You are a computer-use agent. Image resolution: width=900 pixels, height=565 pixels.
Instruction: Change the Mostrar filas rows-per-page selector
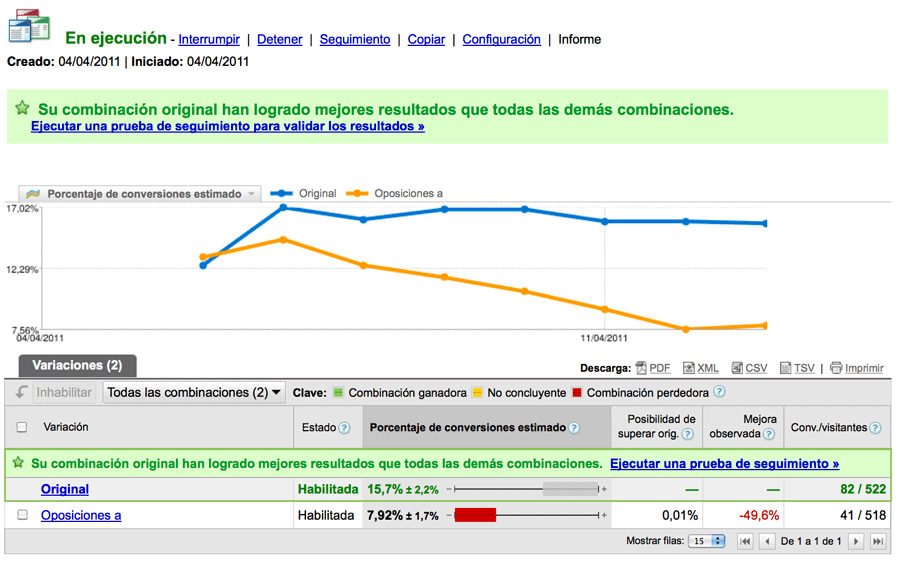[x=707, y=541]
